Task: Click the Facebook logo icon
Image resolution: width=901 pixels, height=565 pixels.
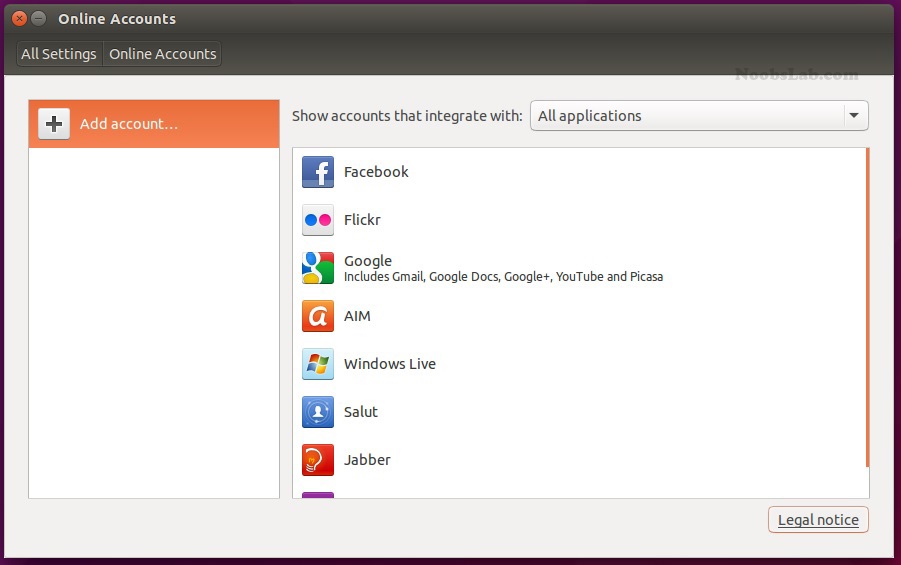Action: pyautogui.click(x=318, y=172)
